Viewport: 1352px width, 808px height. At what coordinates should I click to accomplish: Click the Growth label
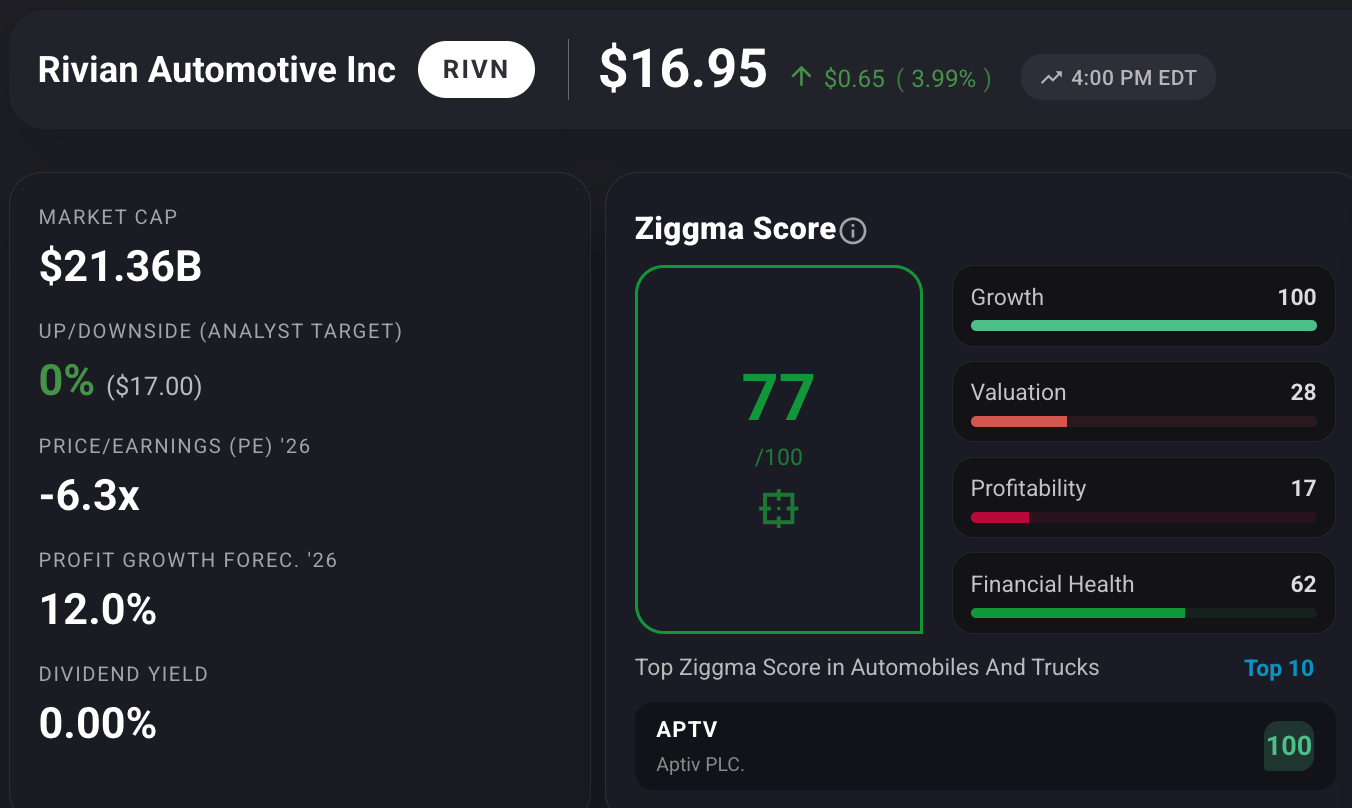pos(1007,297)
